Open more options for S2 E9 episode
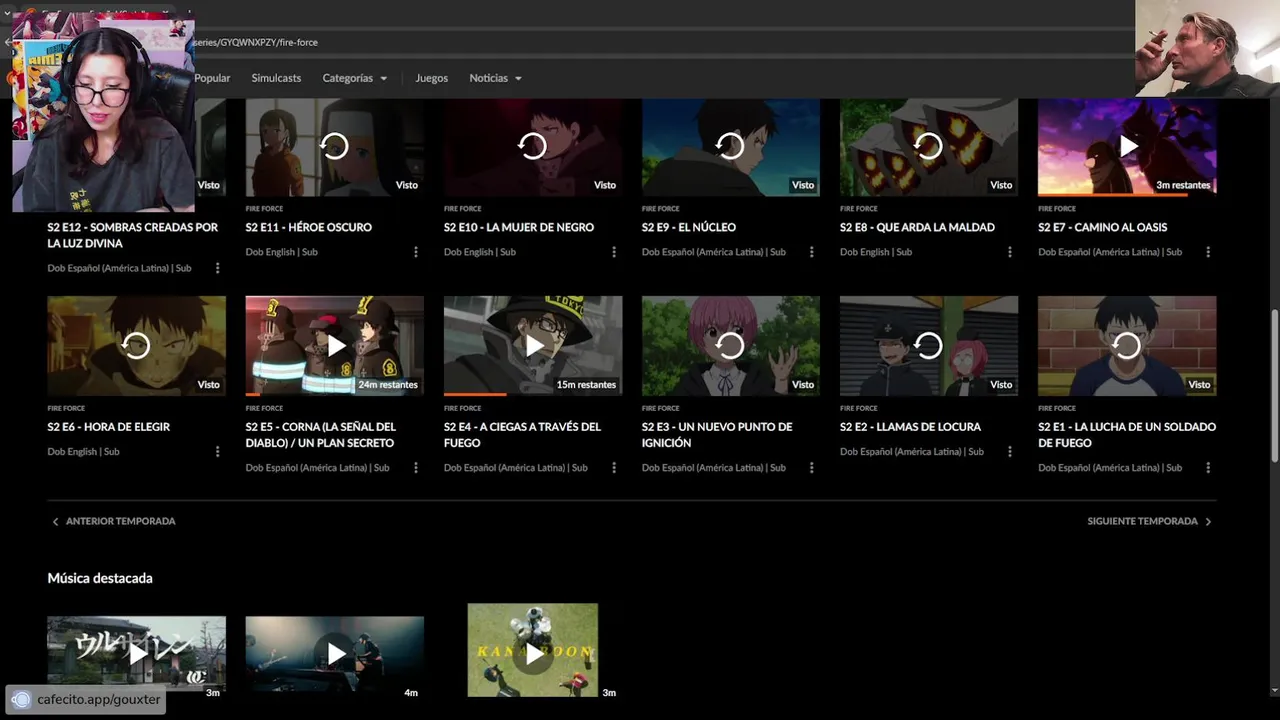The width and height of the screenshot is (1280, 720). 812,252
